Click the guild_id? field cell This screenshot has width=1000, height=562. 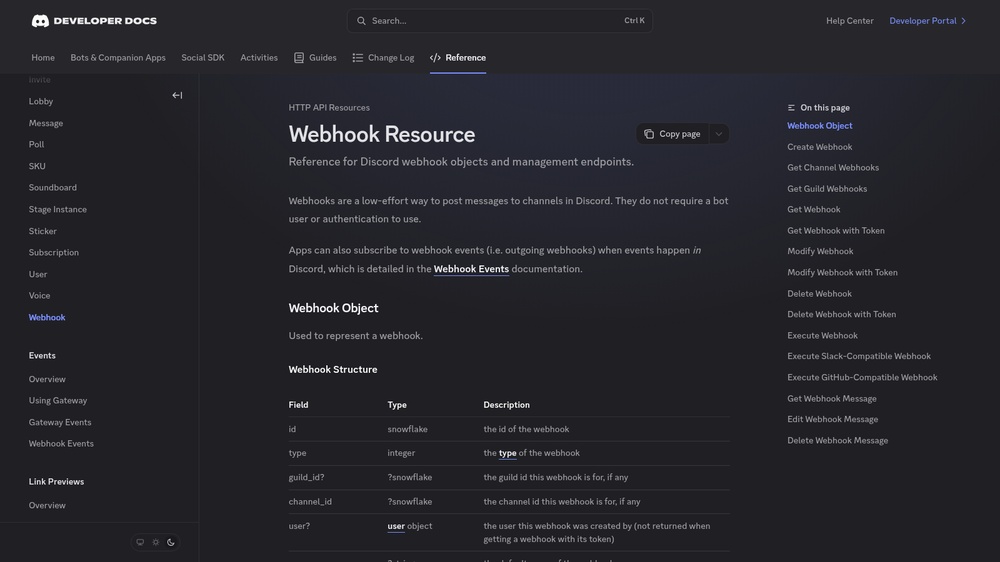306,477
